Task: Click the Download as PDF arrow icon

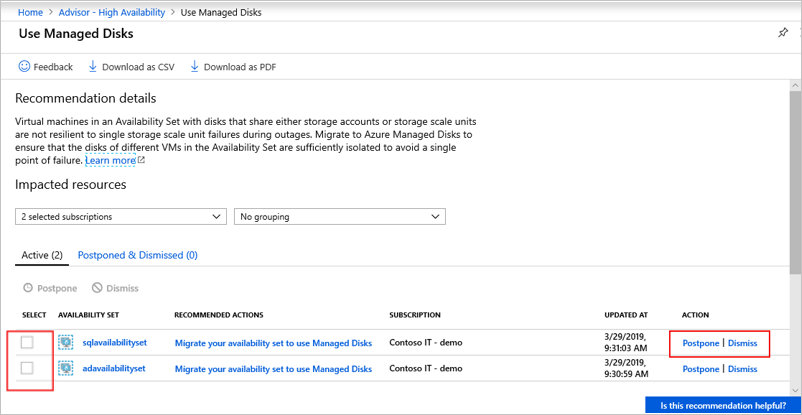Action: (x=195, y=67)
